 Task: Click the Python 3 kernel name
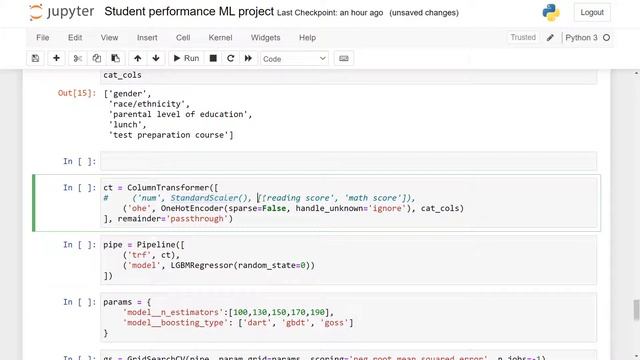581,38
